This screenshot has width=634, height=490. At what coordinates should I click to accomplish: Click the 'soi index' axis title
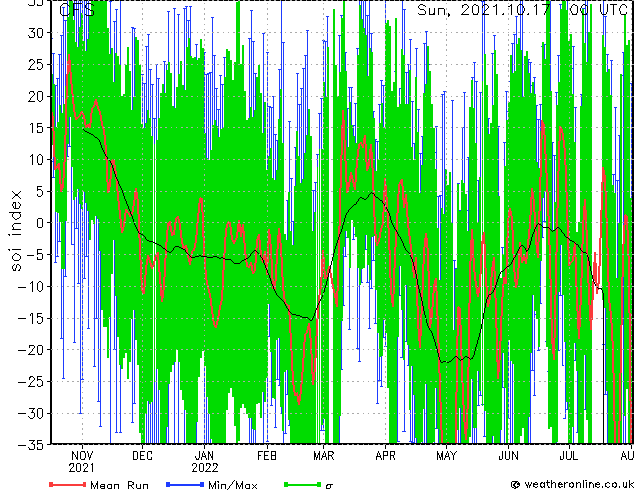pyautogui.click(x=15, y=230)
